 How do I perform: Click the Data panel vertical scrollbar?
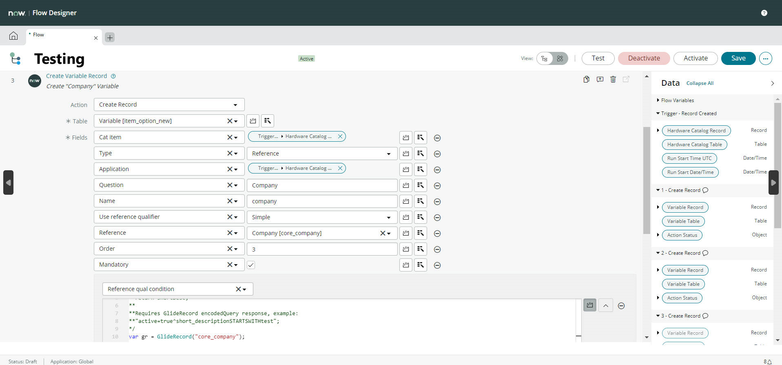[x=777, y=165]
